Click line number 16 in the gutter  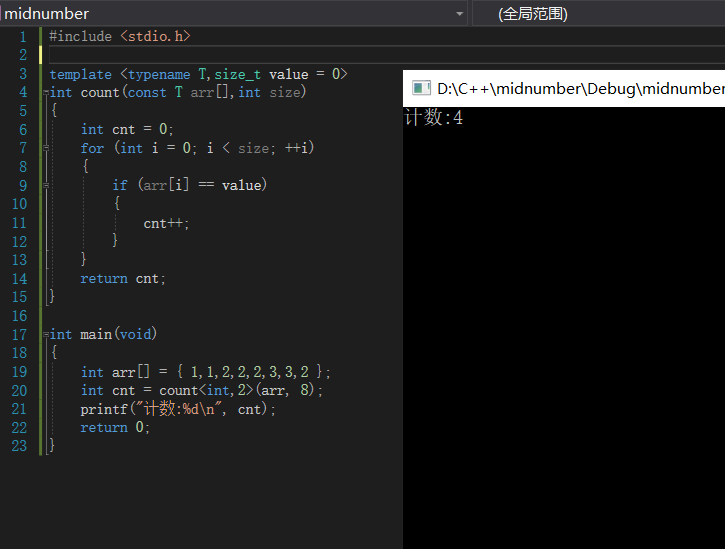tap(19, 316)
